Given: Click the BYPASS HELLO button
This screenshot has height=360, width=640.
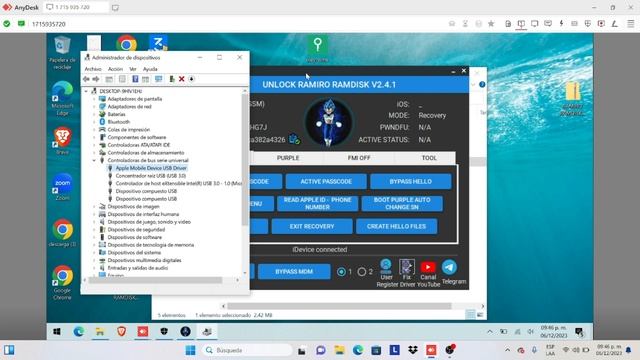Looking at the screenshot, I should tap(411, 181).
